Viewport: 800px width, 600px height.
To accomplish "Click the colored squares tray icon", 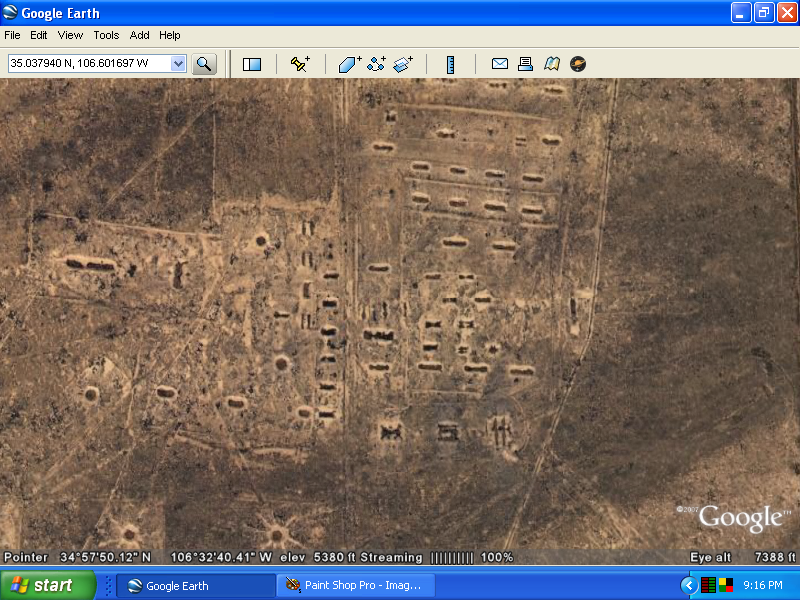I will (726, 585).
